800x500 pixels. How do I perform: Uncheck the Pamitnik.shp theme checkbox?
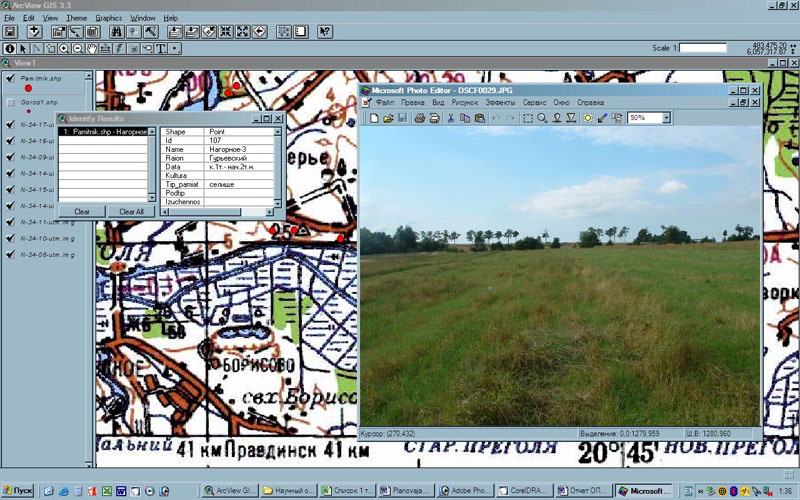[10, 76]
